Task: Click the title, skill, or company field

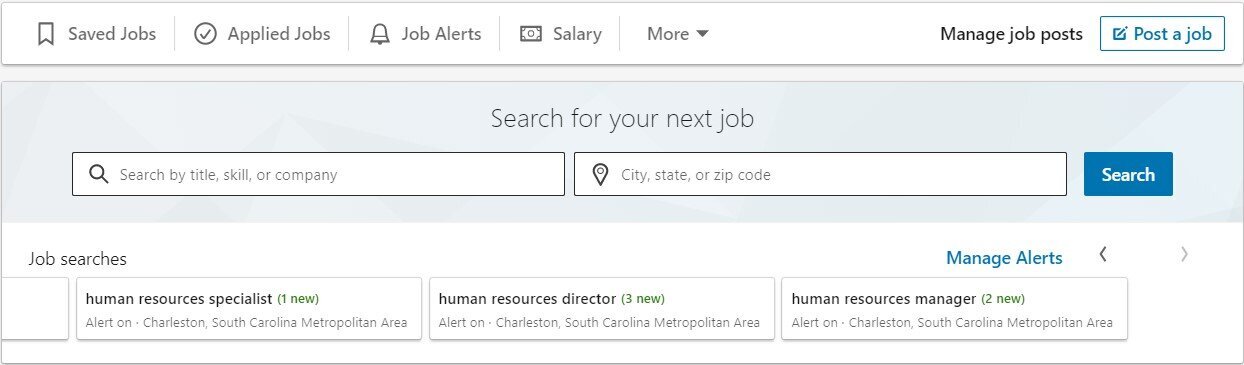Action: (318, 174)
